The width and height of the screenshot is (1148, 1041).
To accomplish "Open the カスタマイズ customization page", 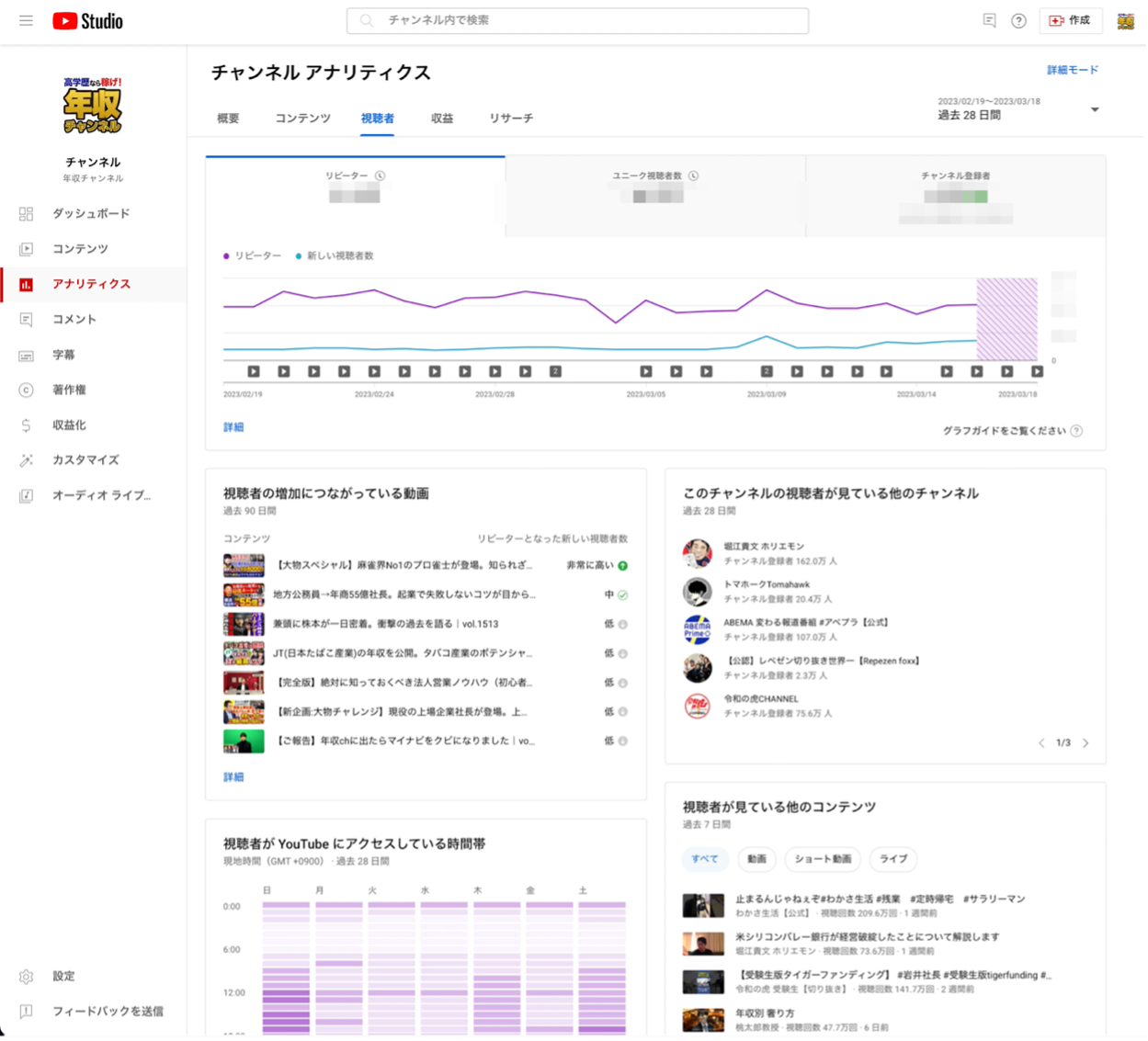I will coord(85,460).
